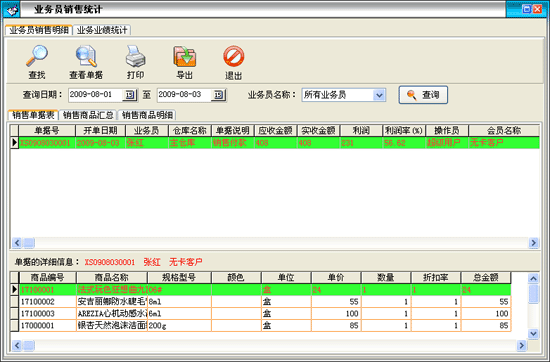Screen dimensions: 550x362
Task: Click the 单据号 column header
Action: tap(47, 130)
